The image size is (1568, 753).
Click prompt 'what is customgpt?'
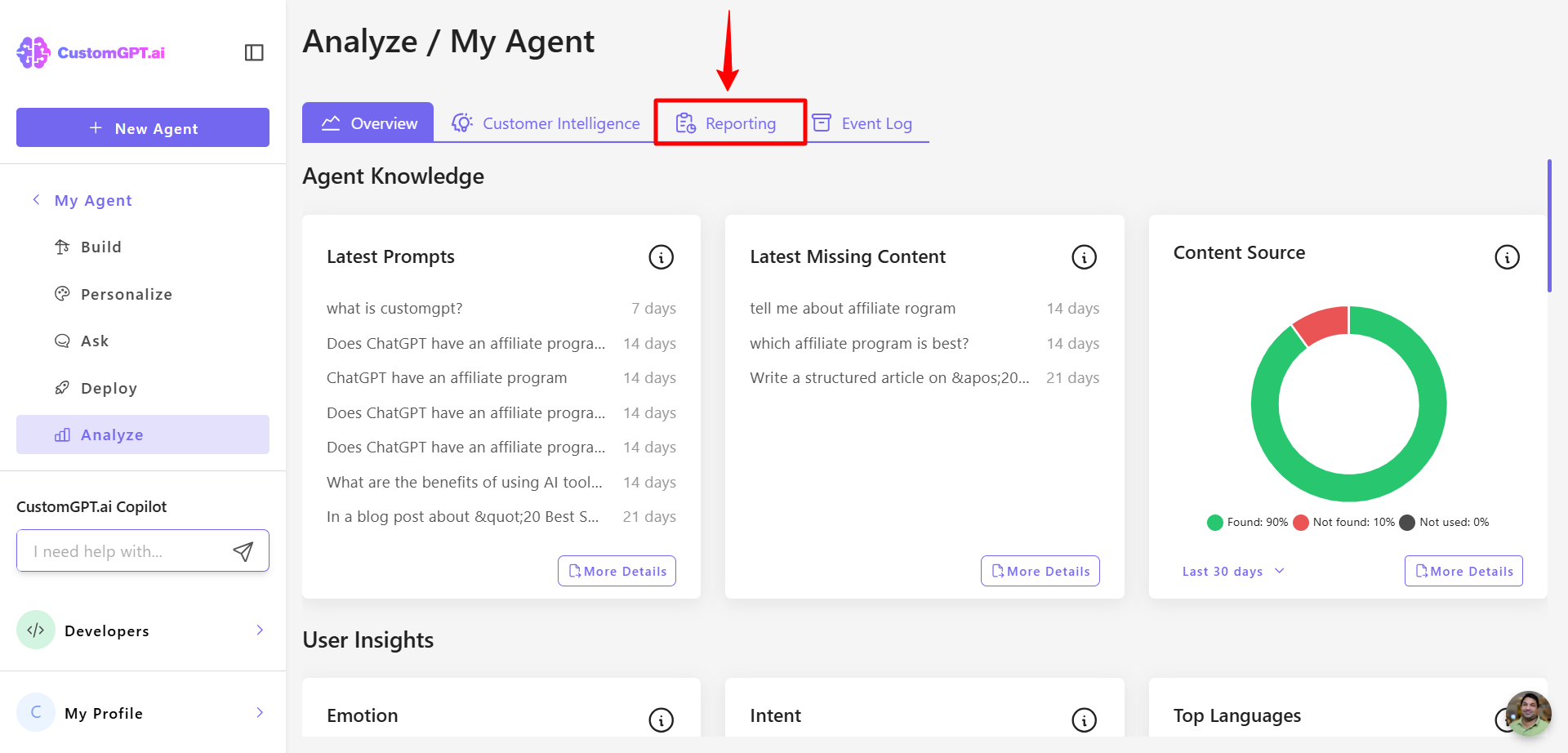point(394,308)
